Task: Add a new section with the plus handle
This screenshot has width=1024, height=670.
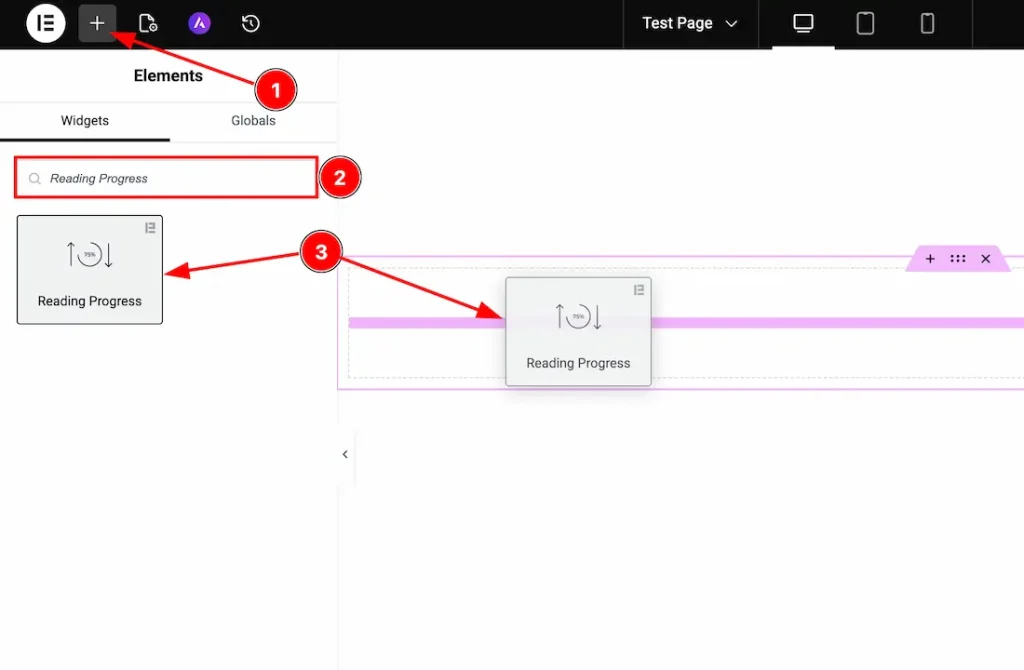Action: tap(929, 258)
